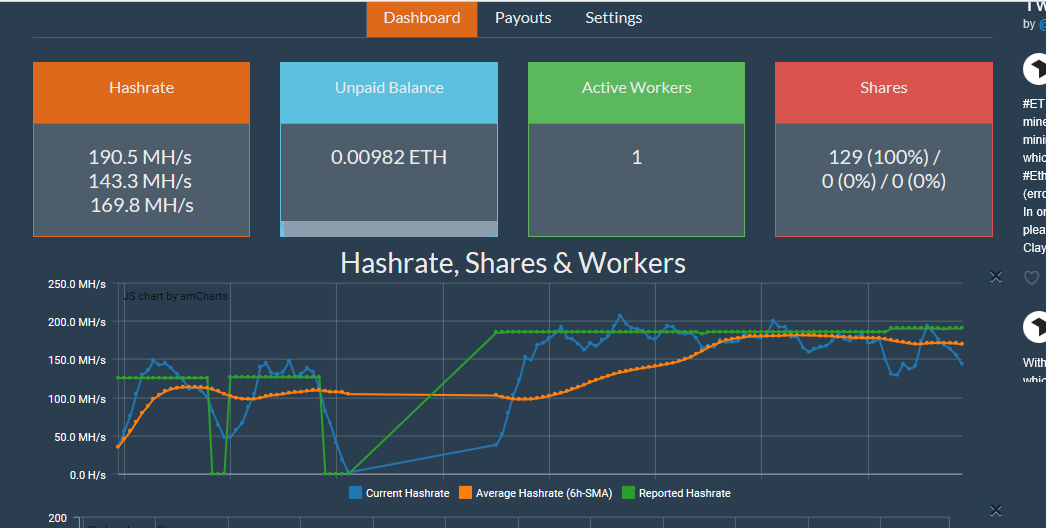
Task: Close the hashrate chart with the X icon
Action: tap(995, 277)
